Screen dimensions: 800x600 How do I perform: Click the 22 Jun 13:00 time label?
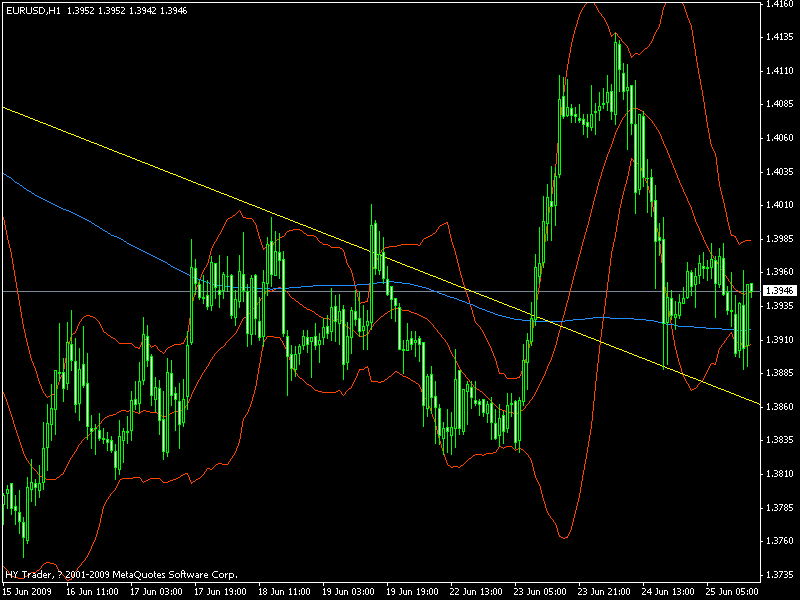(x=476, y=592)
